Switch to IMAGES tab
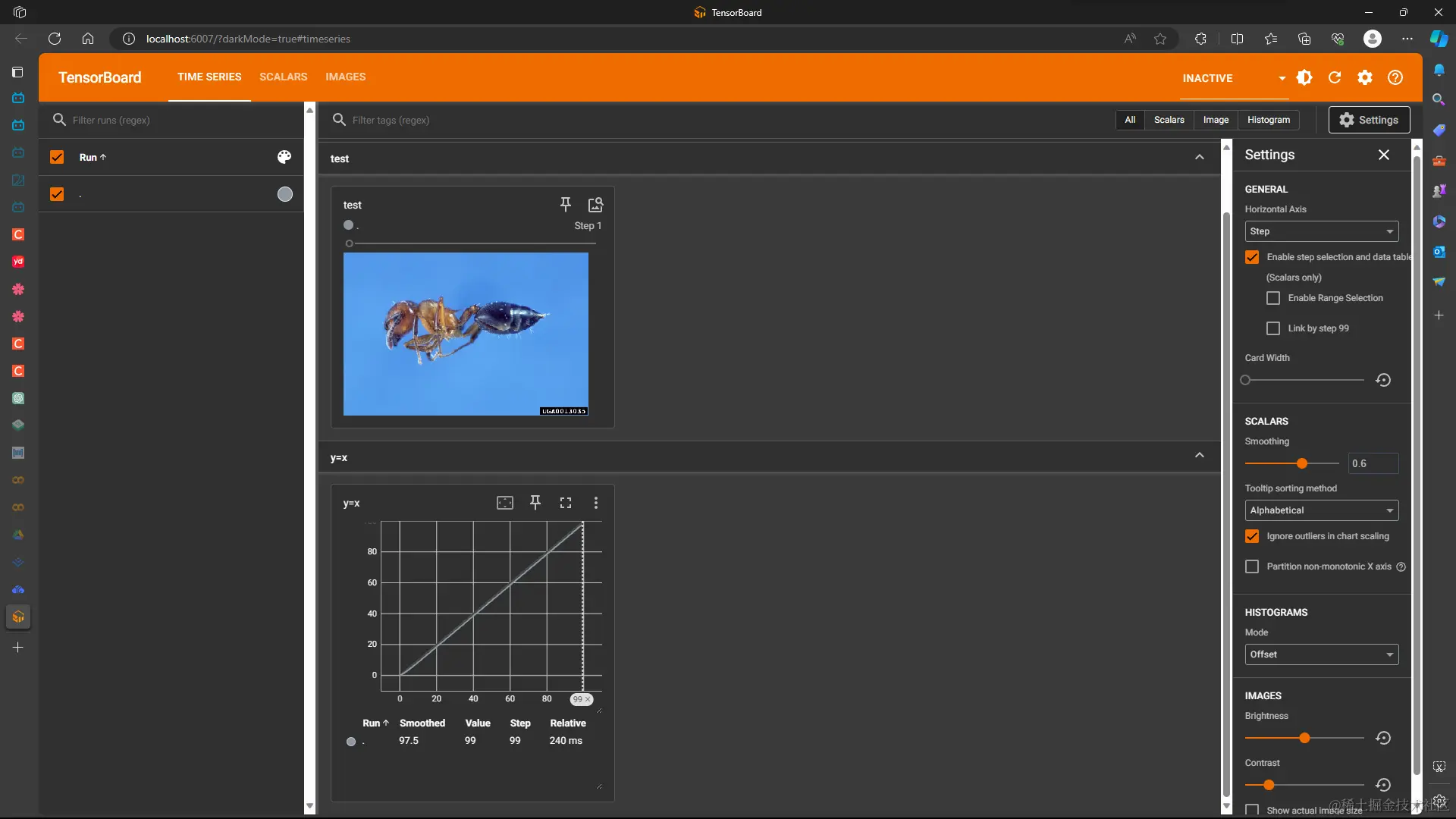This screenshot has height=819, width=1456. click(x=345, y=77)
